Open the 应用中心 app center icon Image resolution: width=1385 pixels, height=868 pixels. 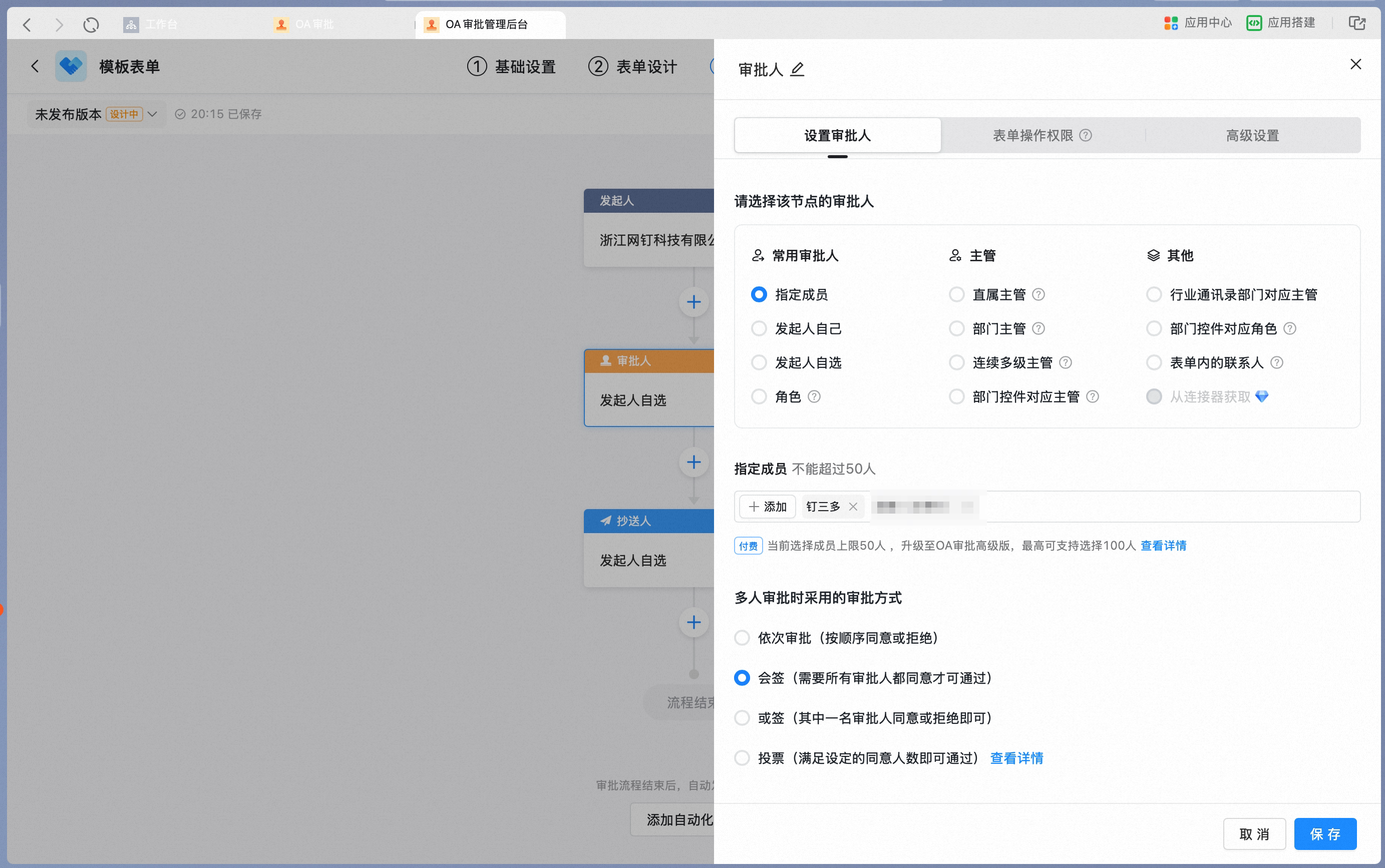click(x=1171, y=23)
